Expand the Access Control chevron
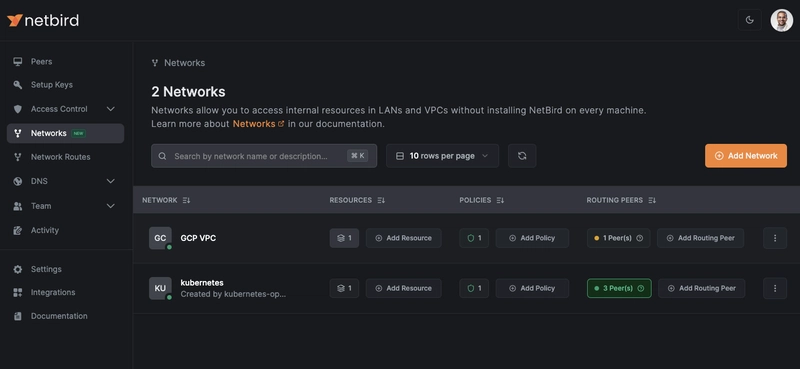Viewport: 800px width, 369px height. click(x=111, y=109)
